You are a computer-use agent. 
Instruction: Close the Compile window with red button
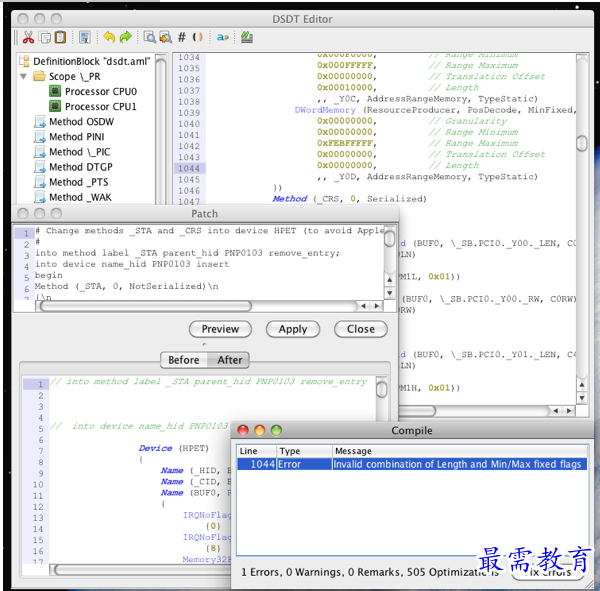pos(243,430)
